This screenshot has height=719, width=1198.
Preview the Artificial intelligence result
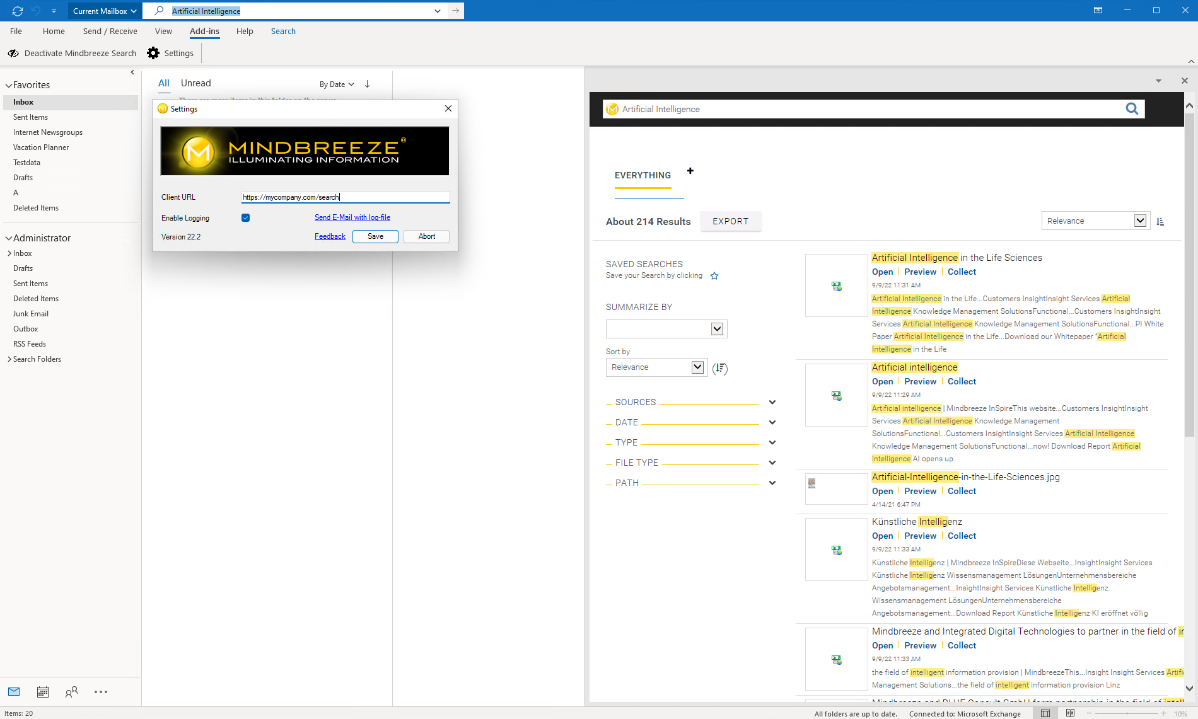coord(920,382)
